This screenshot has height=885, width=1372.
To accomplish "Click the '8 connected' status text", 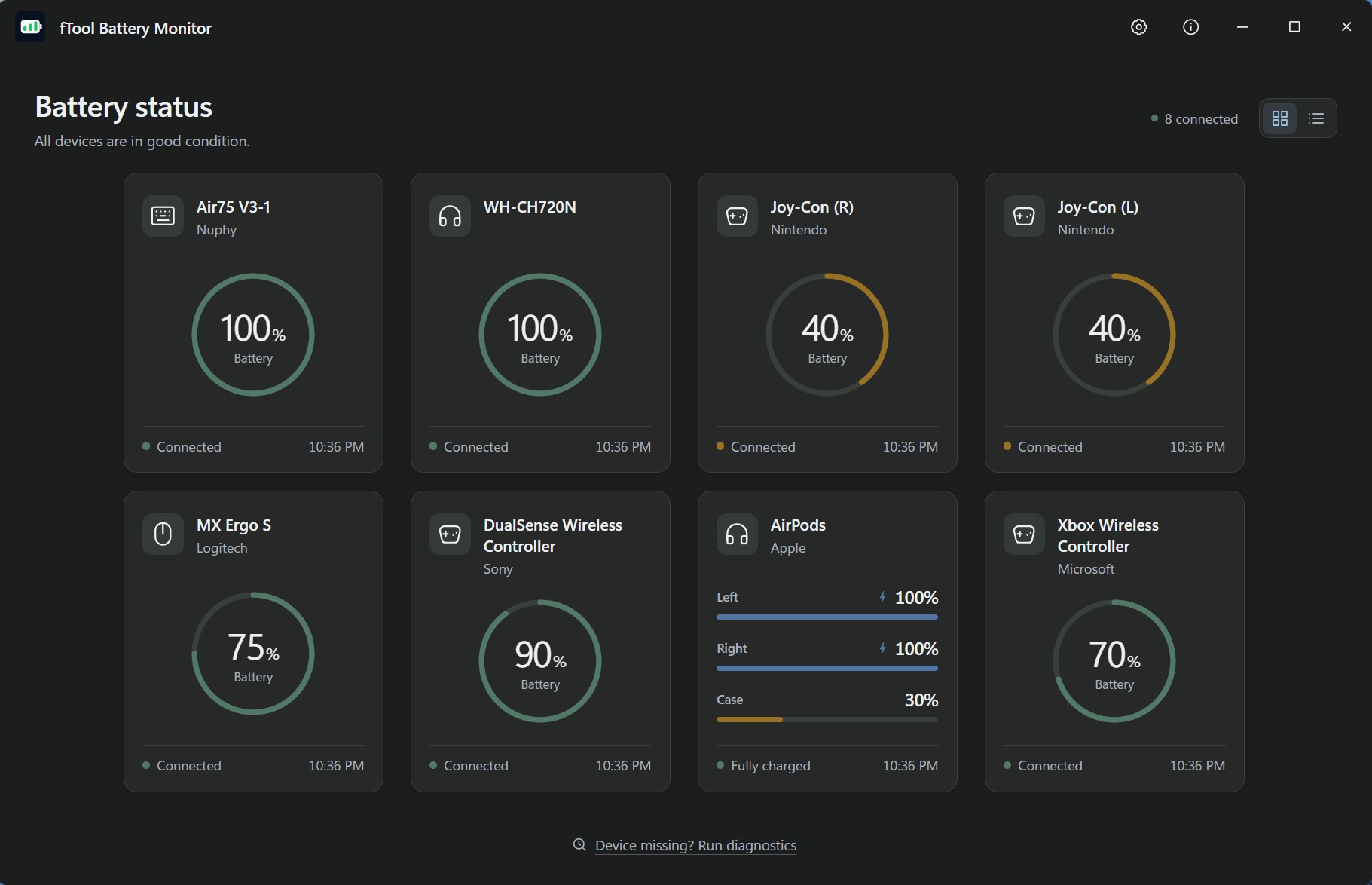I will click(x=1201, y=119).
